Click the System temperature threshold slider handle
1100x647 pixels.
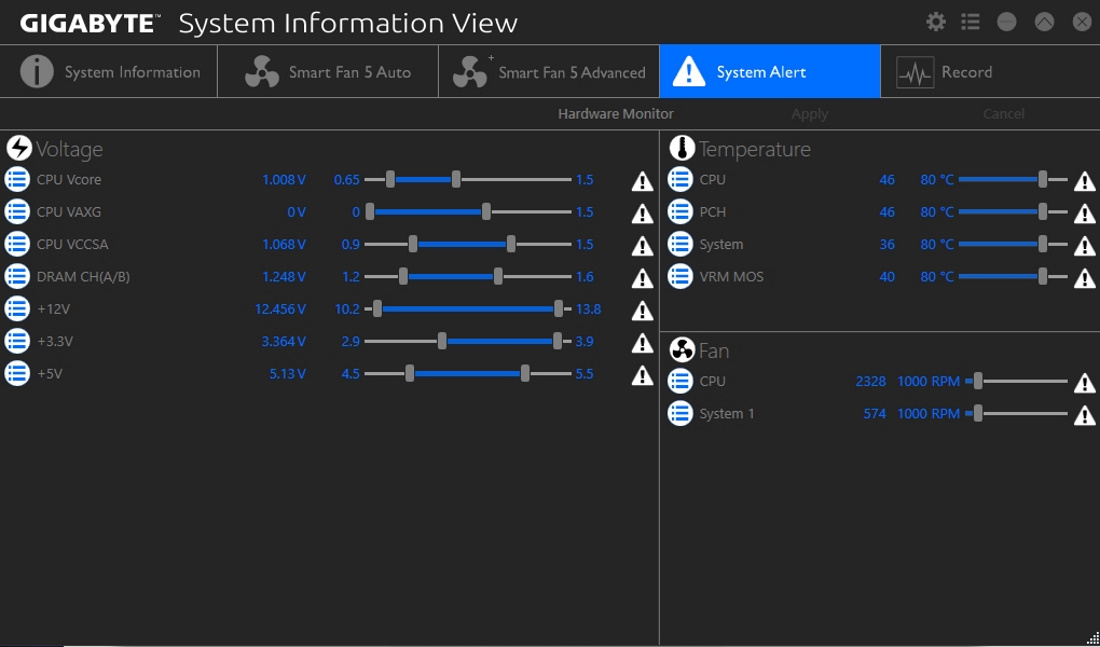click(x=1043, y=244)
